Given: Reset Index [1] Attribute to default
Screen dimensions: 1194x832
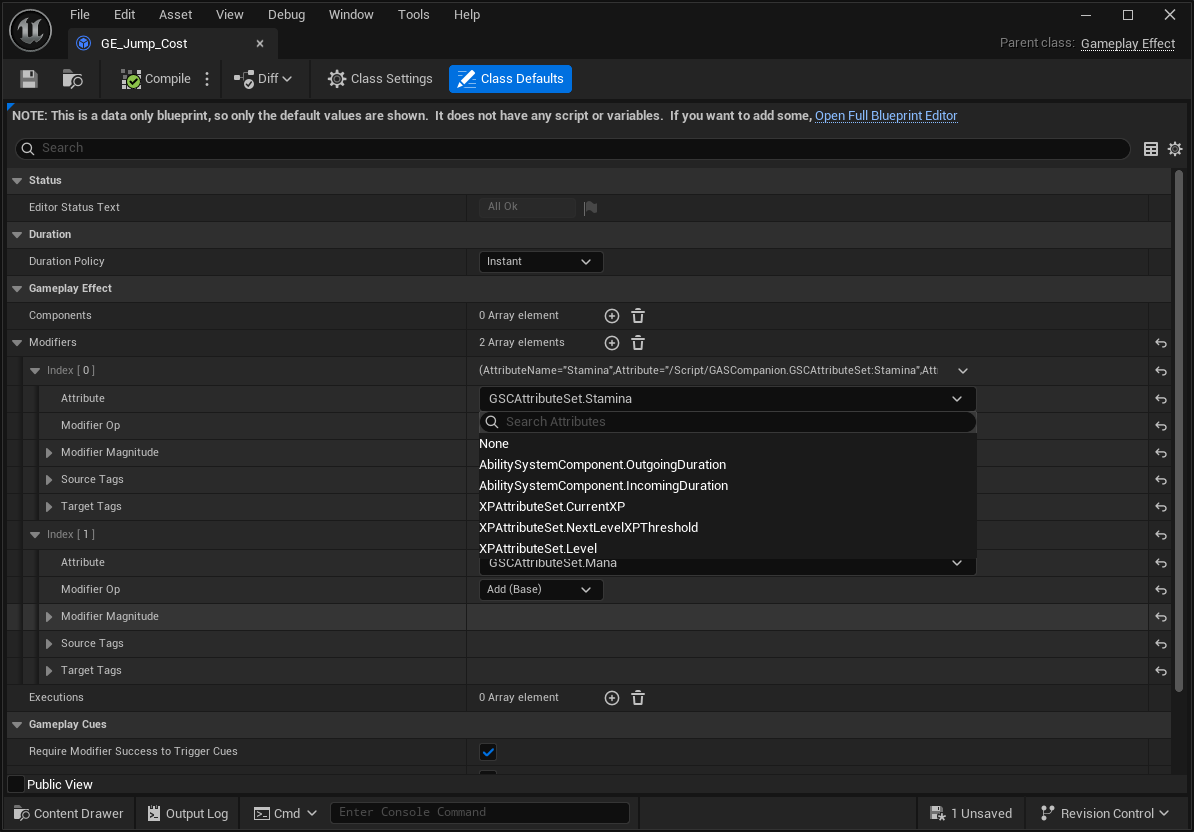Looking at the screenshot, I should (x=1160, y=563).
